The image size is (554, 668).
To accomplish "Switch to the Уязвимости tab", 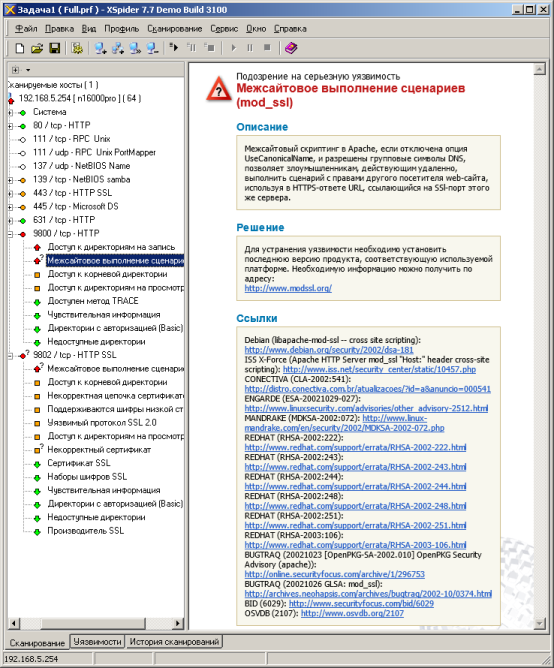I will pyautogui.click(x=97, y=642).
